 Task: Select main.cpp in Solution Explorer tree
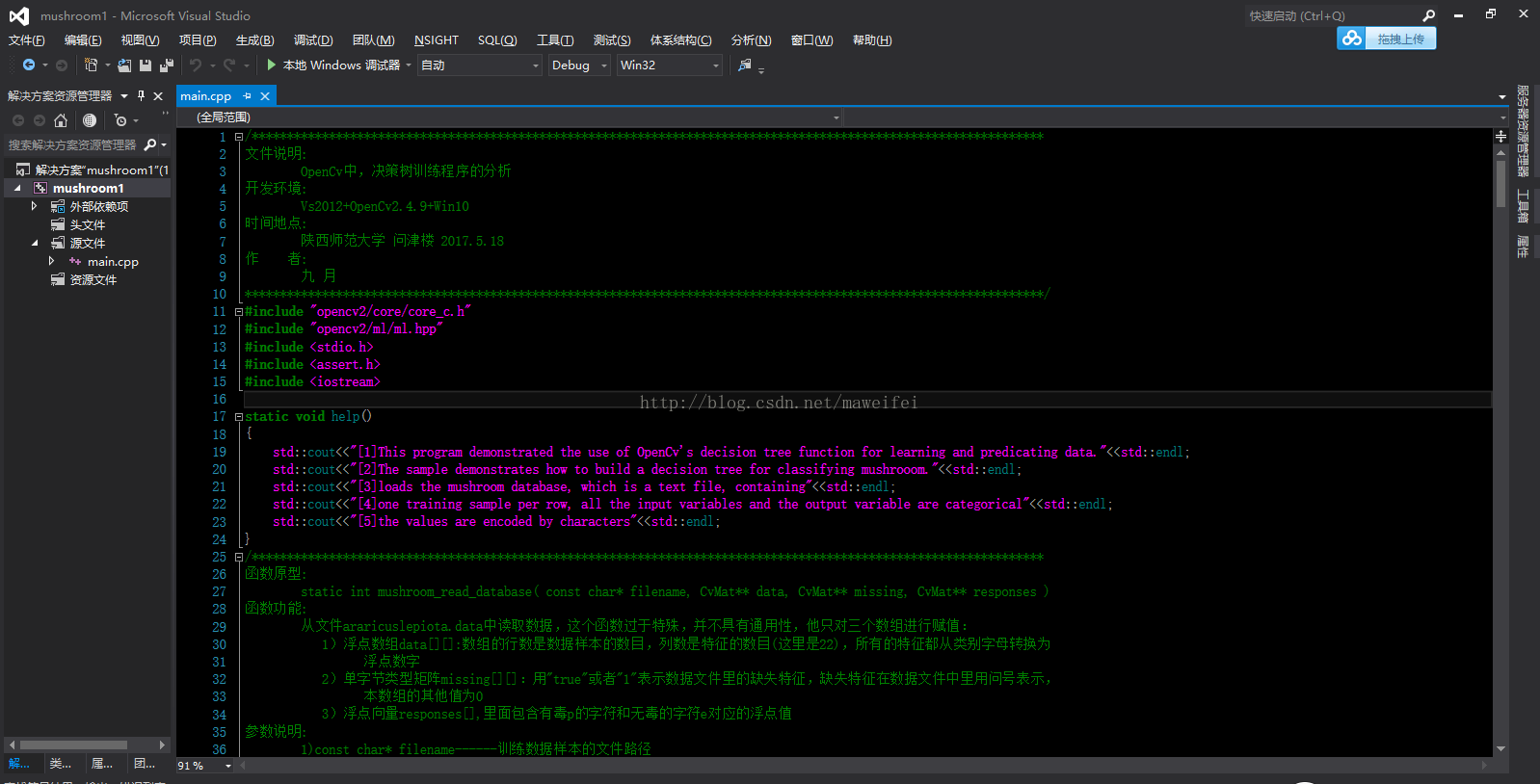[x=113, y=262]
